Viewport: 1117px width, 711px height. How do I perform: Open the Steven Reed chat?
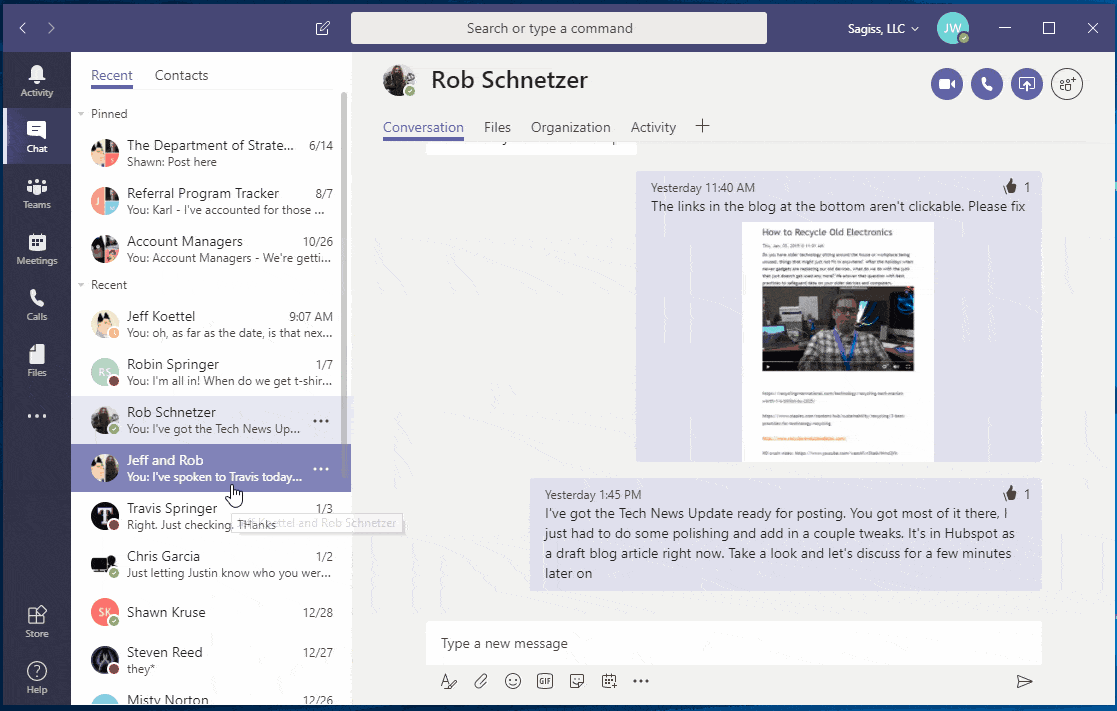point(211,660)
